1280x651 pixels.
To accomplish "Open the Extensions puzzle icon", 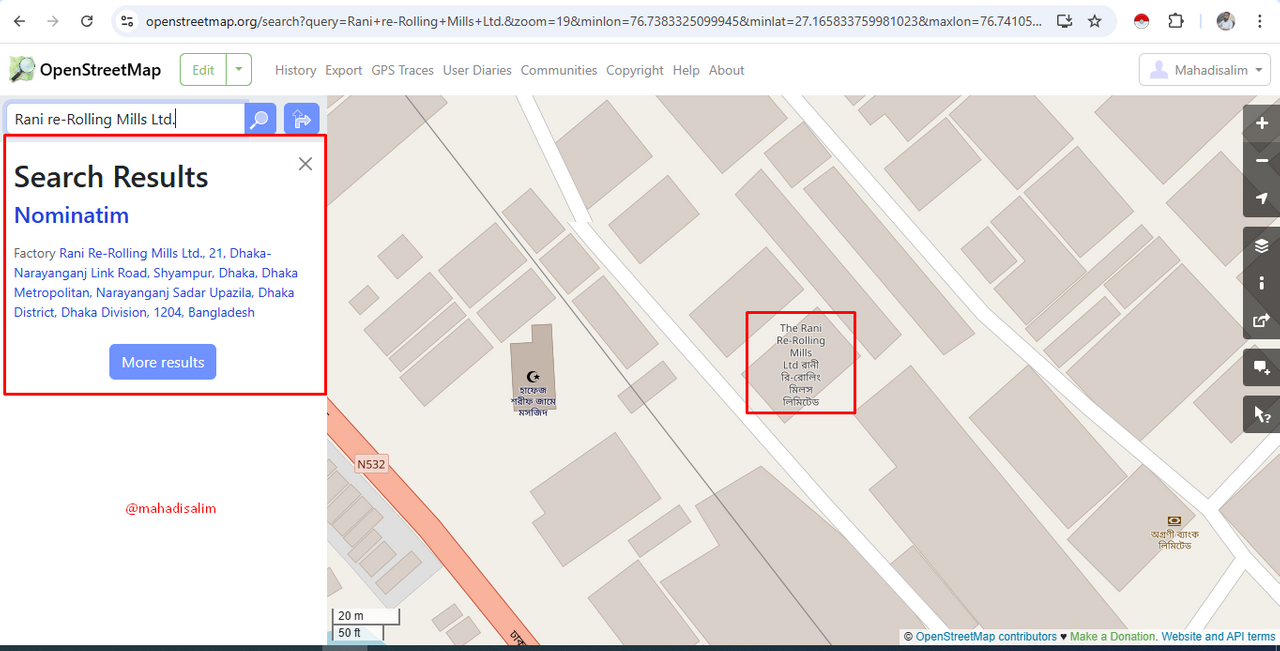I will click(1176, 21).
